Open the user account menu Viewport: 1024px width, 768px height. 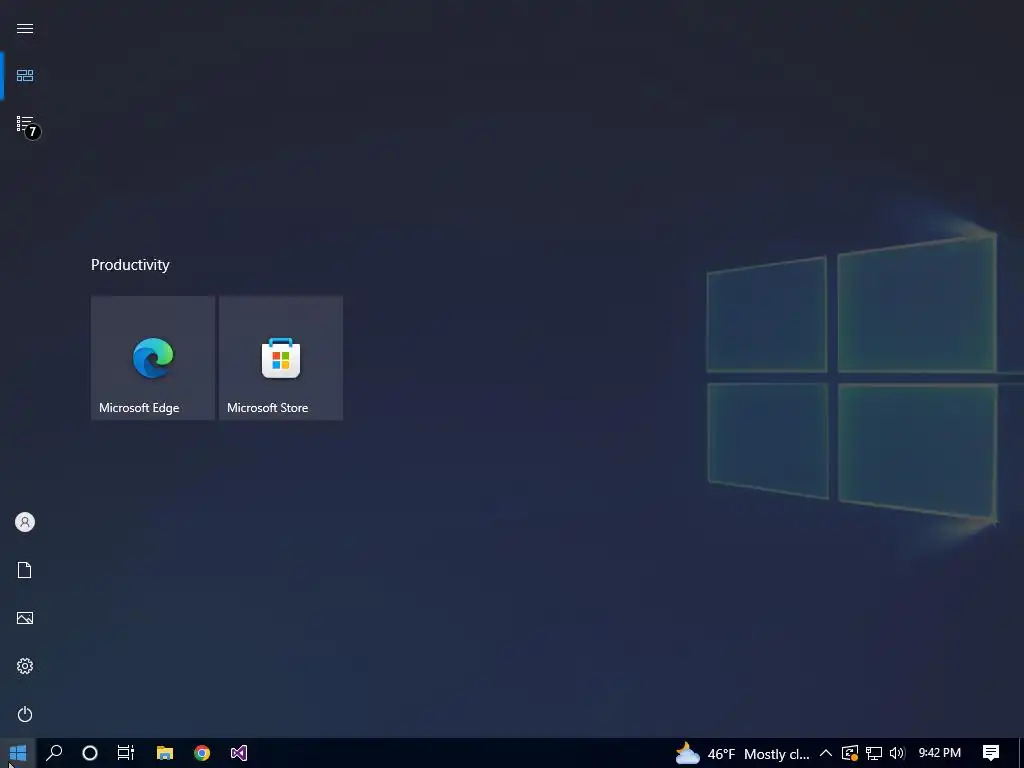[x=25, y=522]
